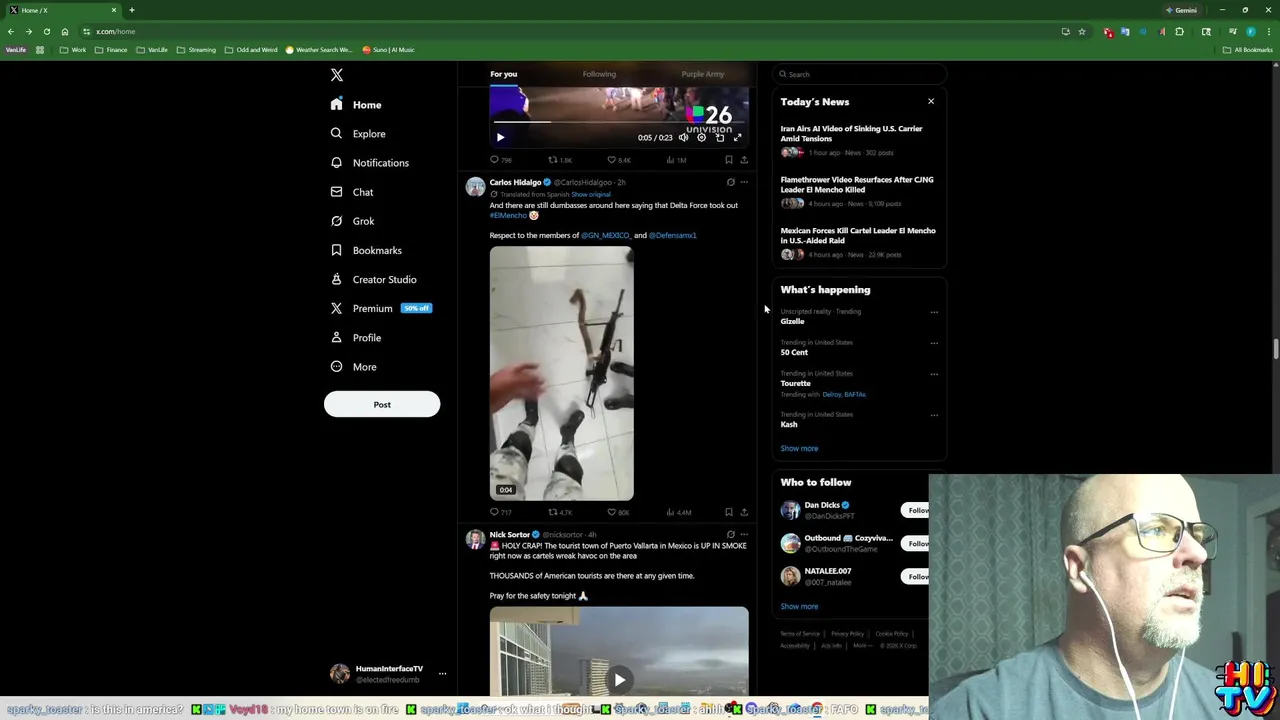Show more under Who to follow

[x=799, y=606]
